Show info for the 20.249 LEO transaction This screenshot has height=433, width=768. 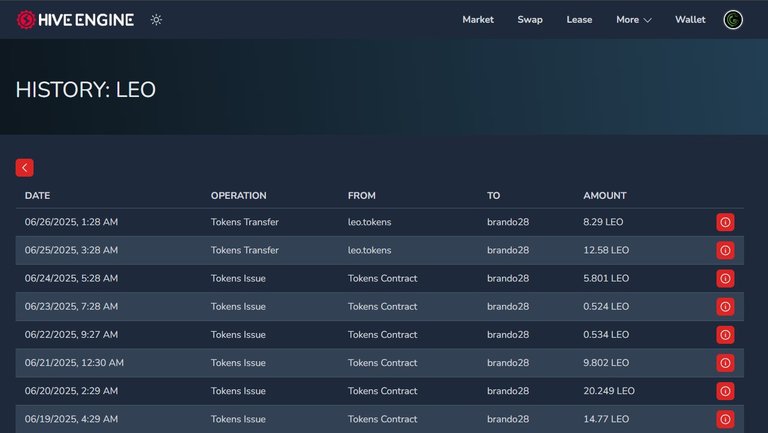[x=725, y=391]
